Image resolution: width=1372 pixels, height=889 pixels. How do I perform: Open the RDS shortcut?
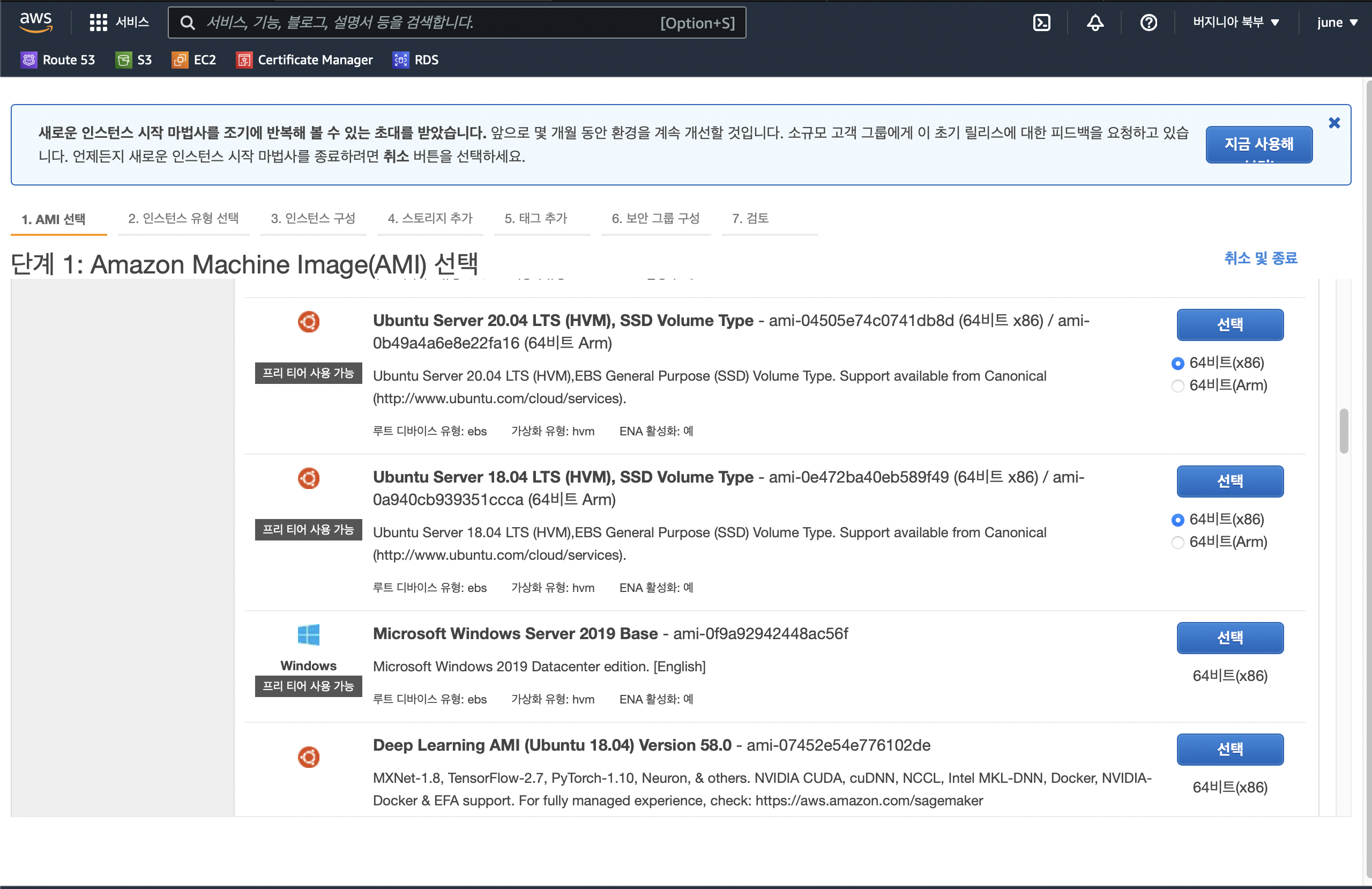(x=416, y=60)
